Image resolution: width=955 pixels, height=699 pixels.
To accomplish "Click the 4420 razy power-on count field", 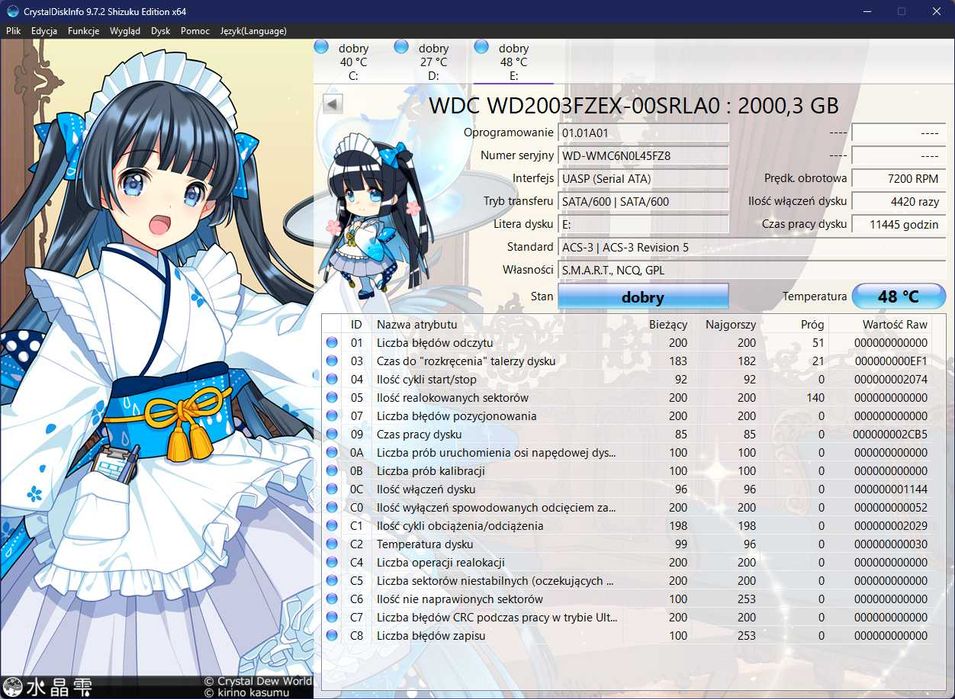I will pyautogui.click(x=898, y=201).
